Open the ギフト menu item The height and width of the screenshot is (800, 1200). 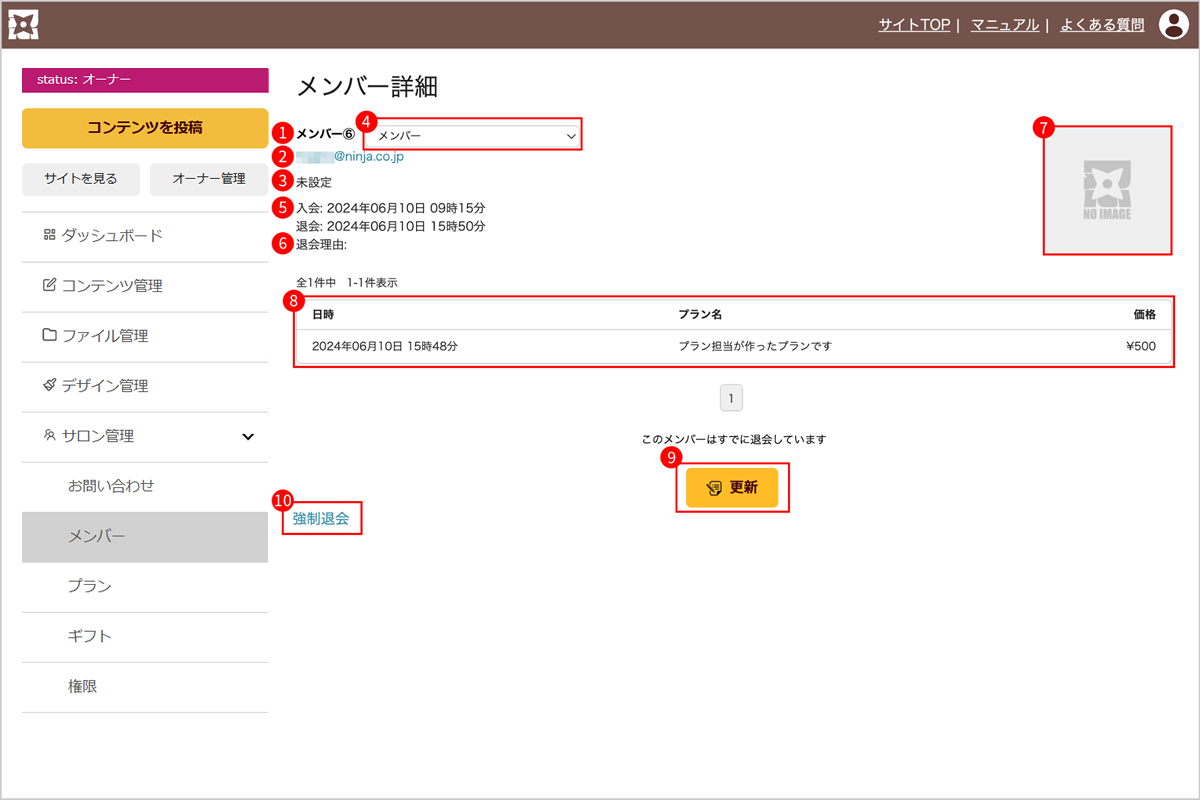pyautogui.click(x=89, y=637)
